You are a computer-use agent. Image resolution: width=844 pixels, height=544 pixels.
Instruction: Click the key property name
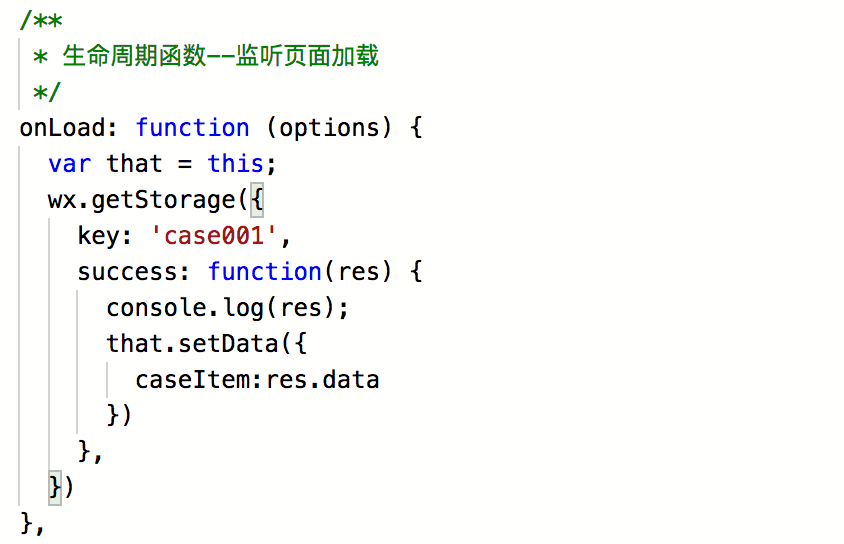click(x=98, y=236)
